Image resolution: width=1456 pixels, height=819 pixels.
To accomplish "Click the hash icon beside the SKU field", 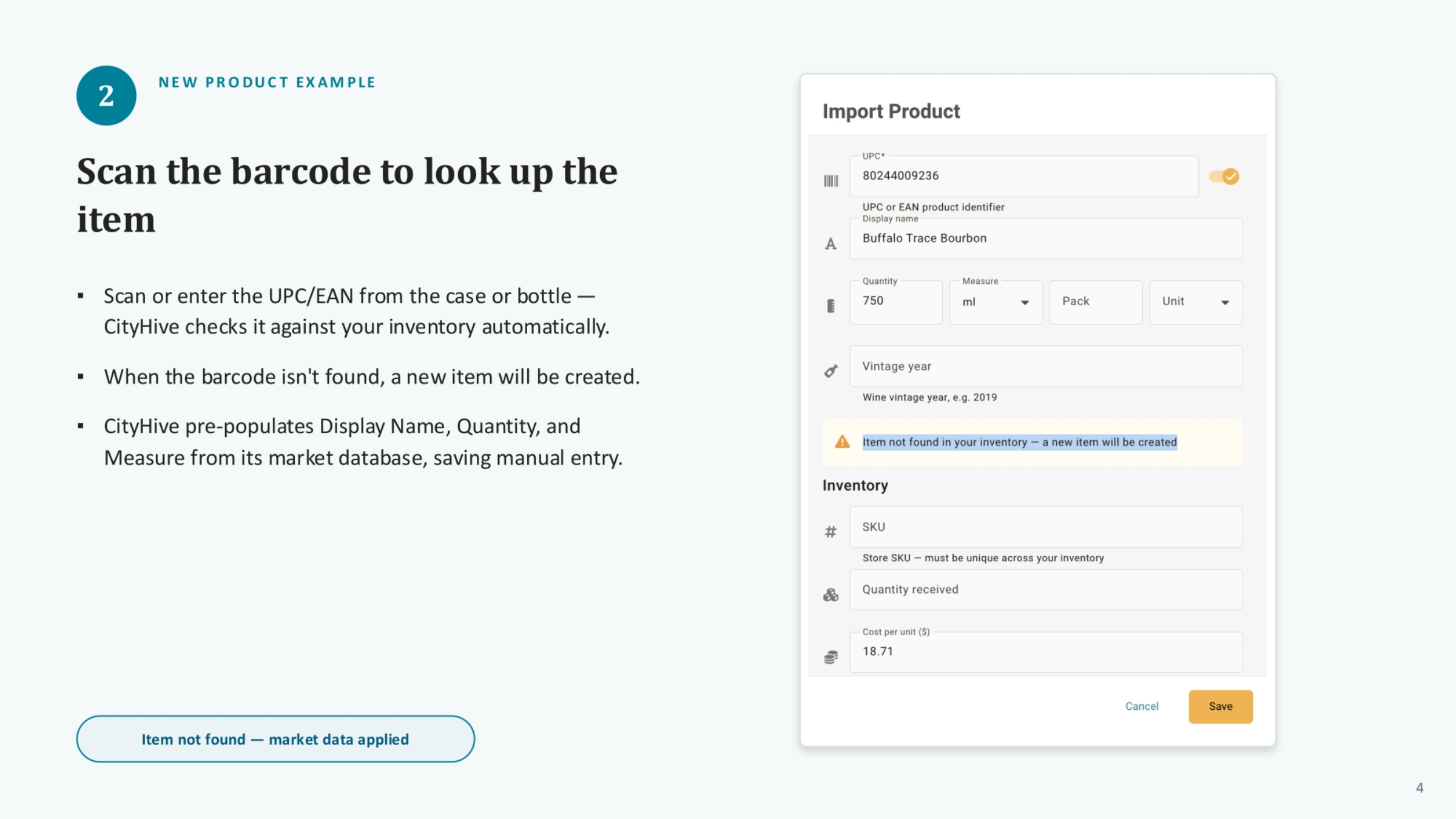I will click(831, 532).
